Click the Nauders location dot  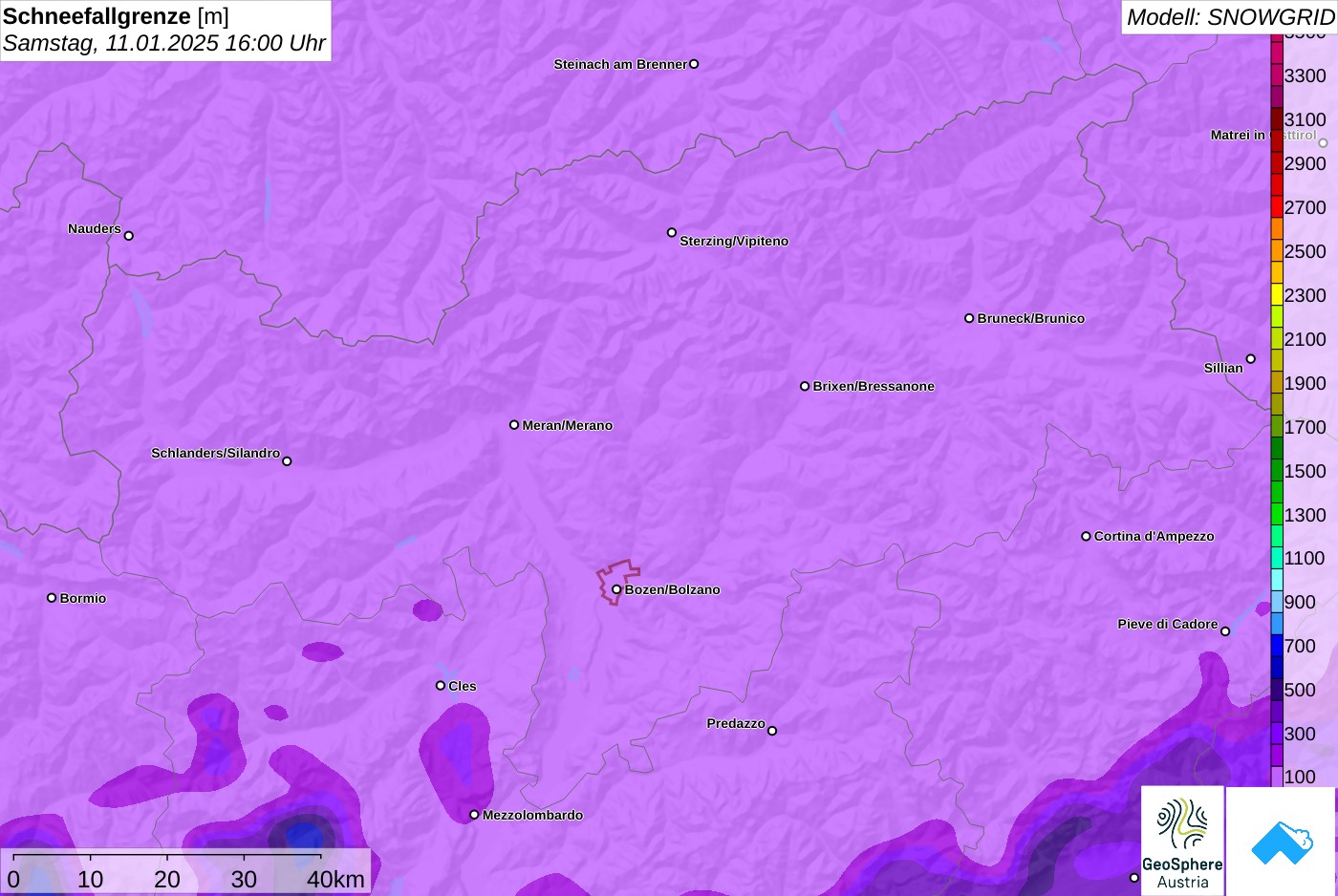click(x=129, y=236)
